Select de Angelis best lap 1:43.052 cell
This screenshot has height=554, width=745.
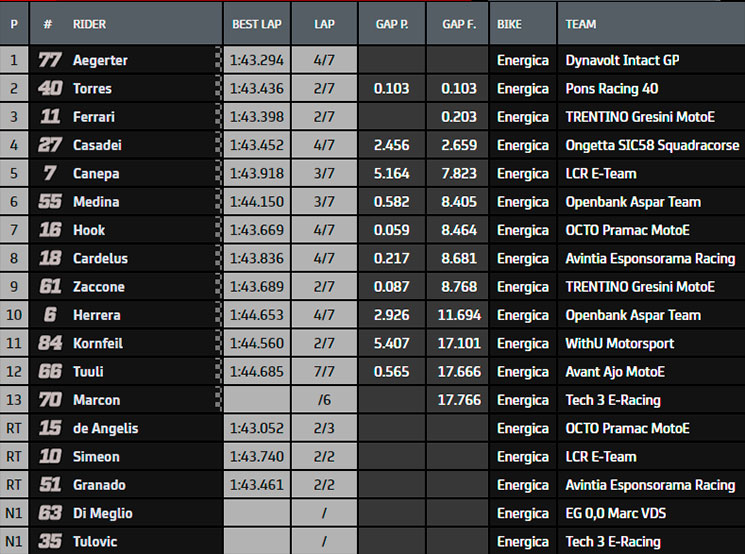[257, 428]
